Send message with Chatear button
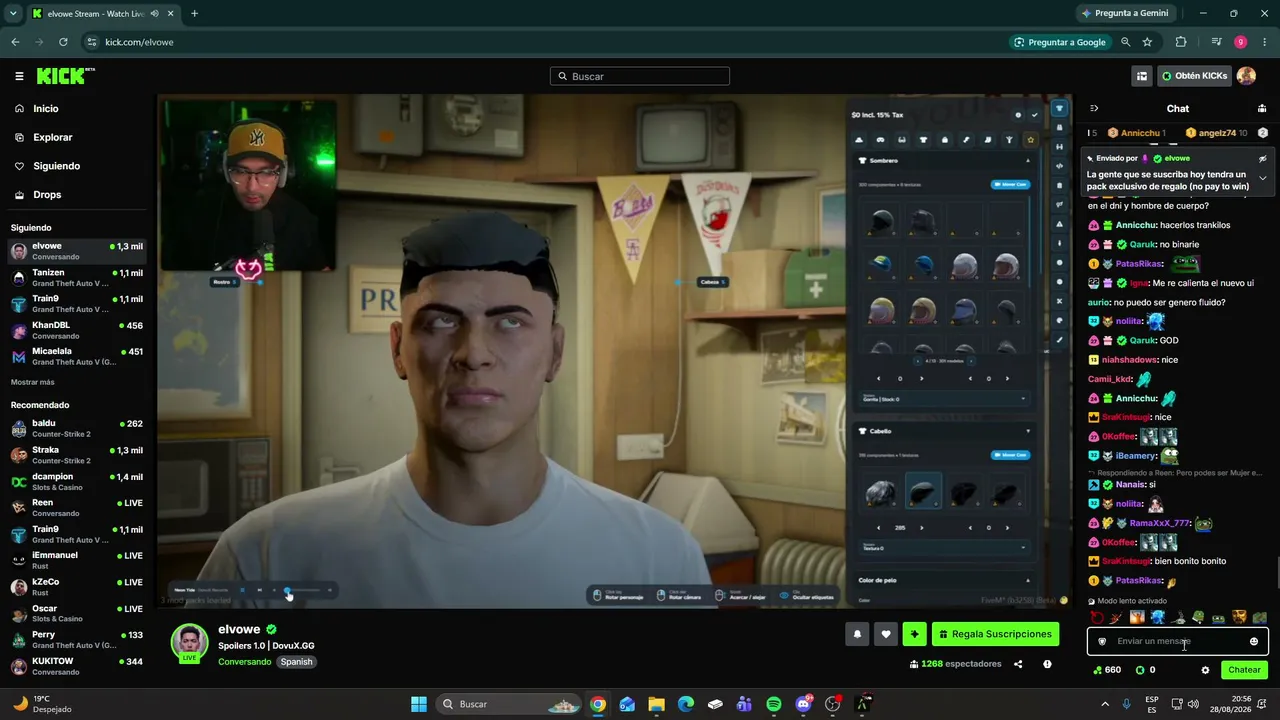This screenshot has width=1280, height=720. click(x=1244, y=670)
